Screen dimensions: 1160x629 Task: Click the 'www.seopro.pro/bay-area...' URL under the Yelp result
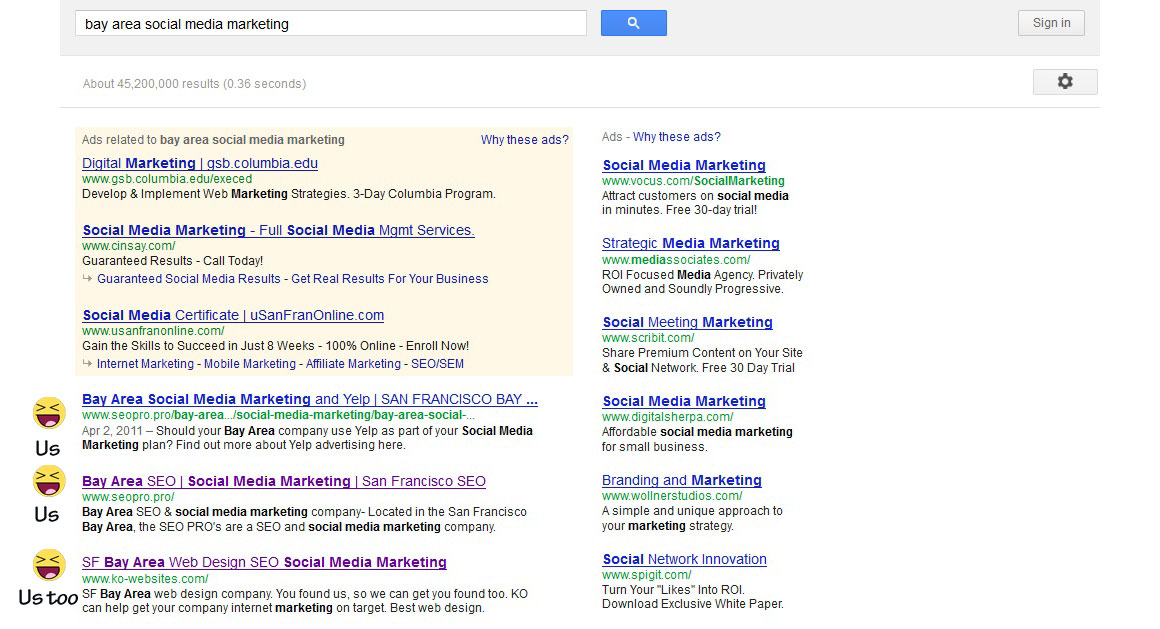tap(278, 415)
